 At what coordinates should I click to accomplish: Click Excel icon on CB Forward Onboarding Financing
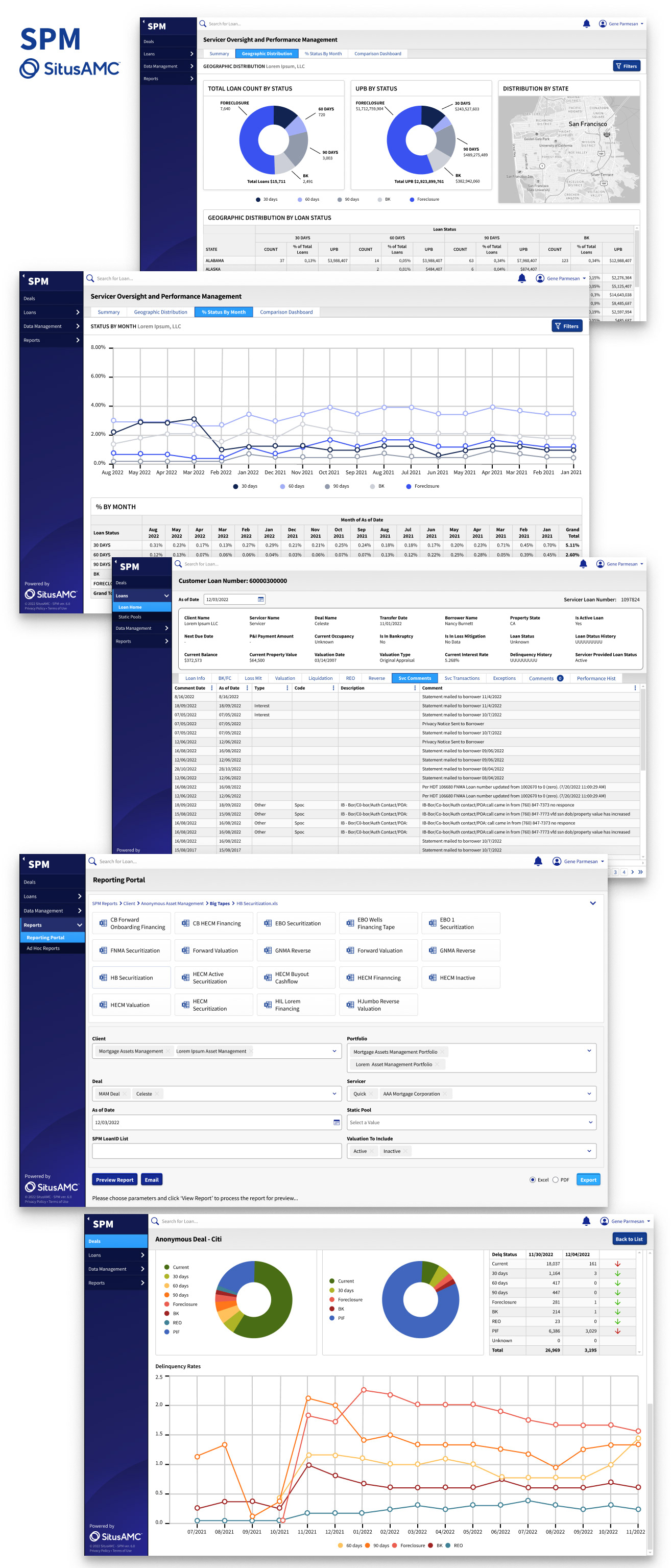103,923
